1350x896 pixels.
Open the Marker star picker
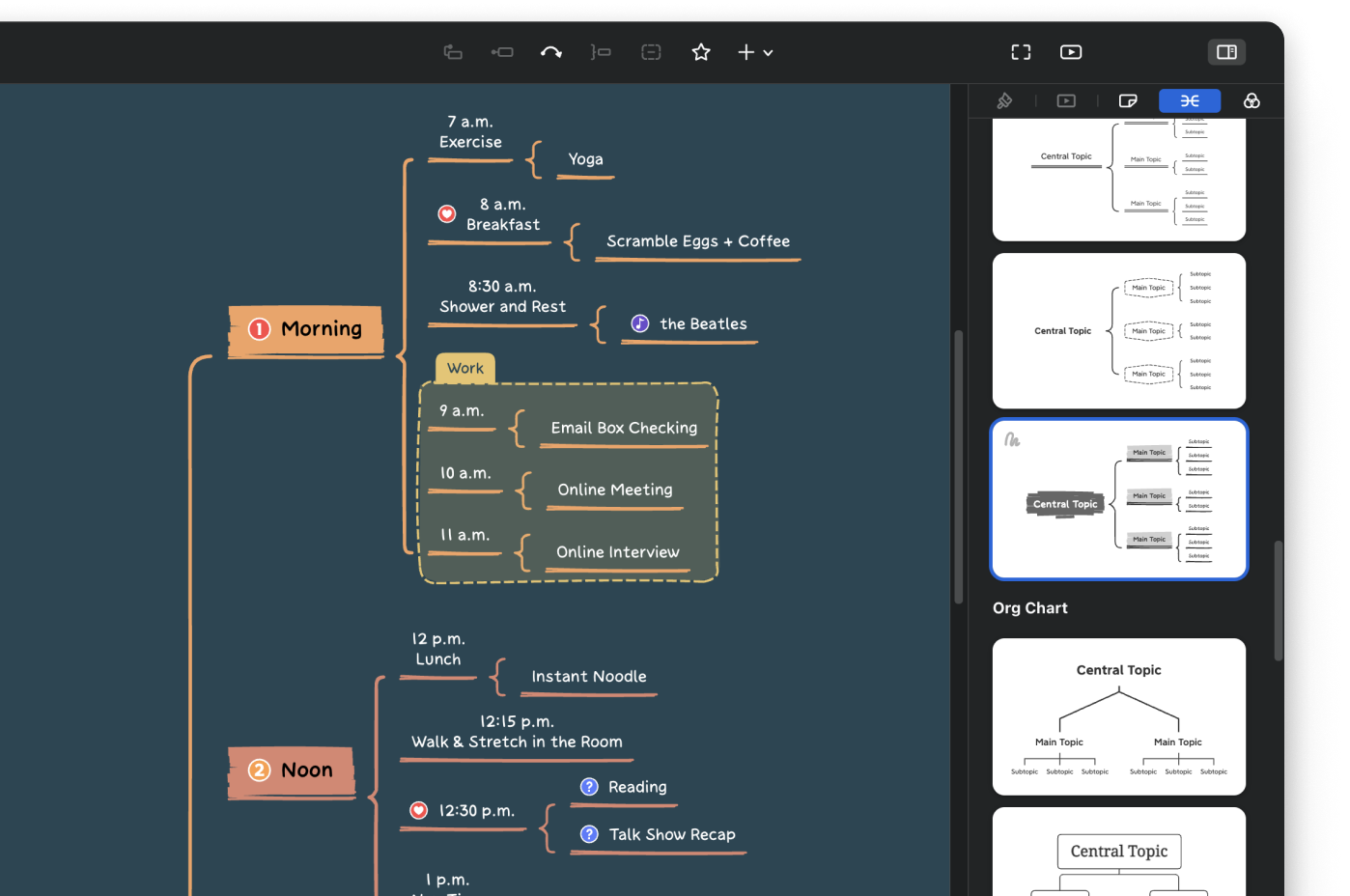[x=700, y=52]
